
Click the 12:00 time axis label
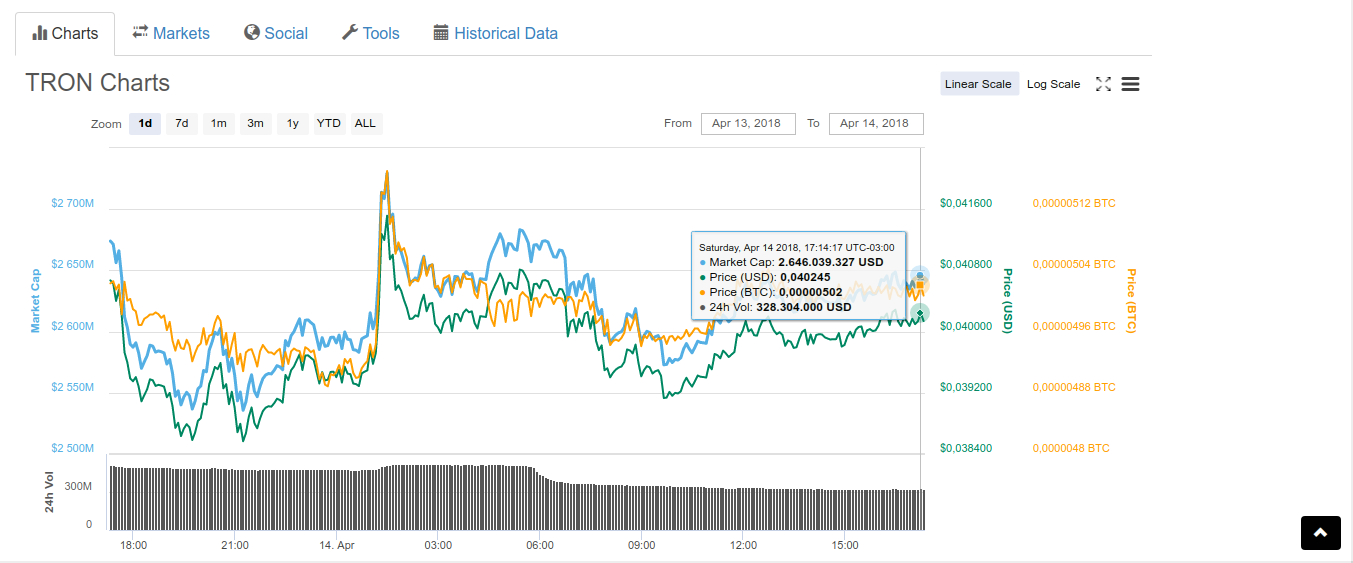(743, 546)
